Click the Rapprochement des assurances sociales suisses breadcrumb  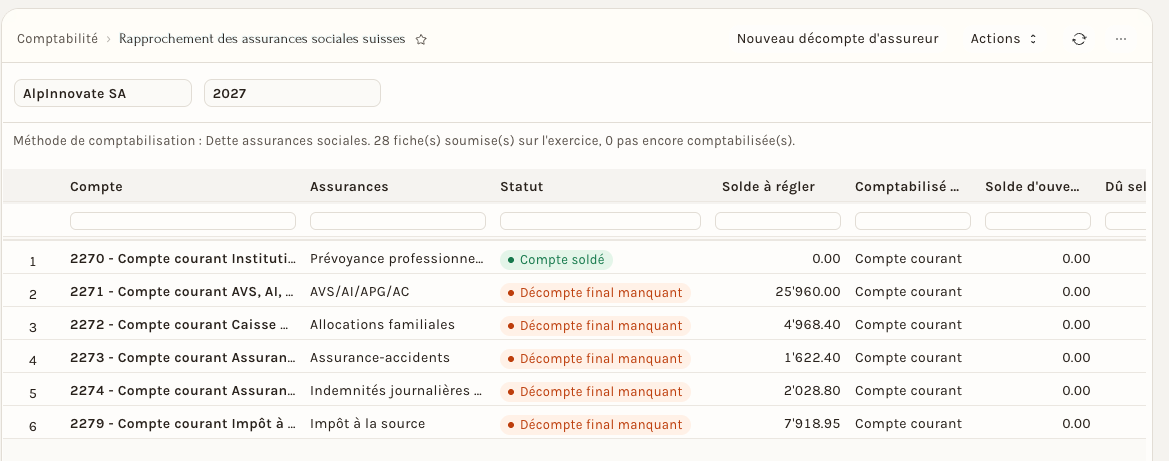tap(262, 39)
